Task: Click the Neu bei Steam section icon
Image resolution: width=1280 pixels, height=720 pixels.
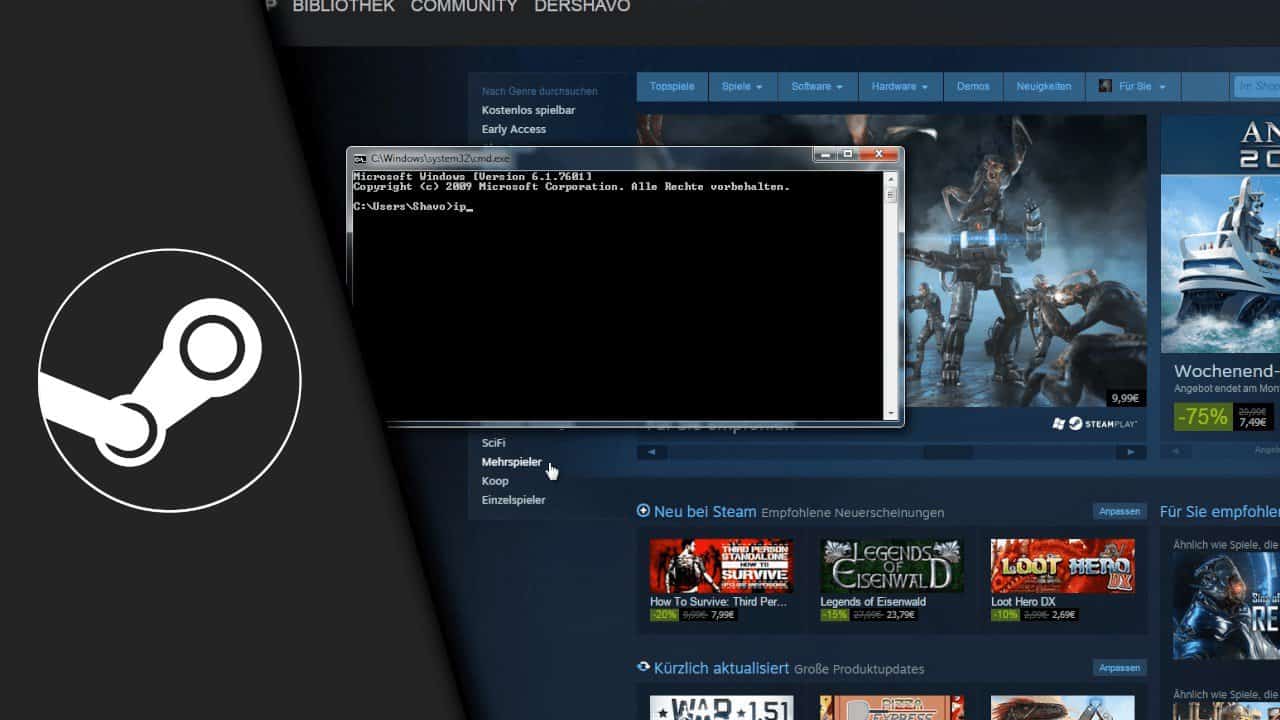Action: pyautogui.click(x=643, y=511)
